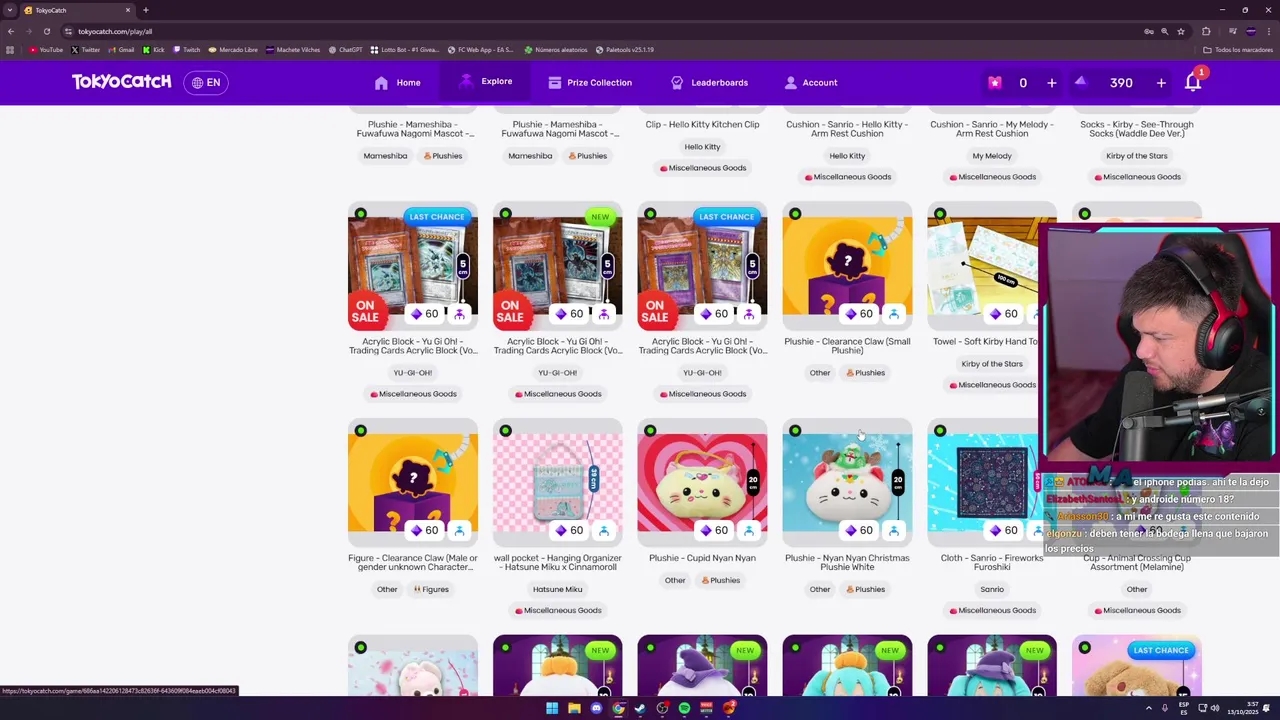Screen dimensions: 1280x720
Task: Click the Clip - Hello Kitty Kitchen Clip title
Action: click(702, 125)
